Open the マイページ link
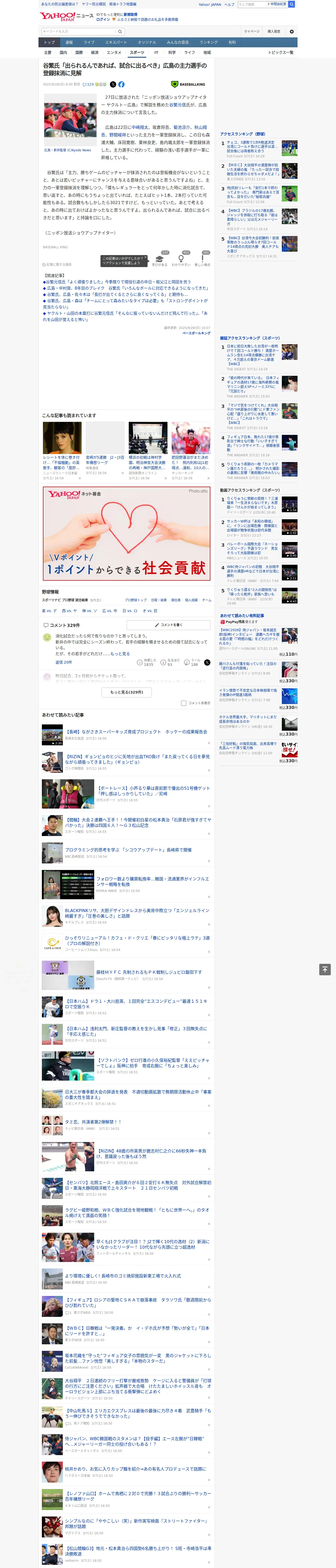The height and width of the screenshot is (1568, 336). [x=251, y=32]
